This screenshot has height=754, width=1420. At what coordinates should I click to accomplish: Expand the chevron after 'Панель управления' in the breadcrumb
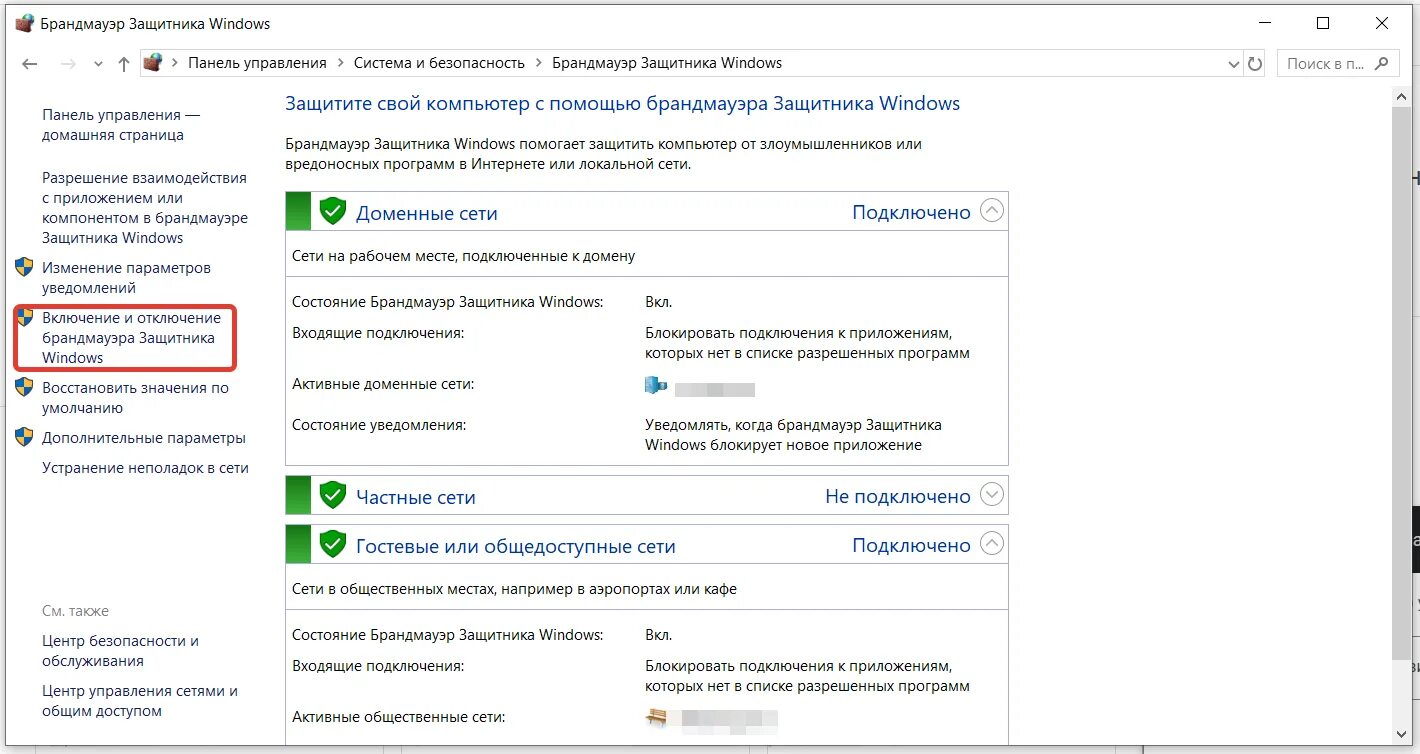pyautogui.click(x=340, y=63)
